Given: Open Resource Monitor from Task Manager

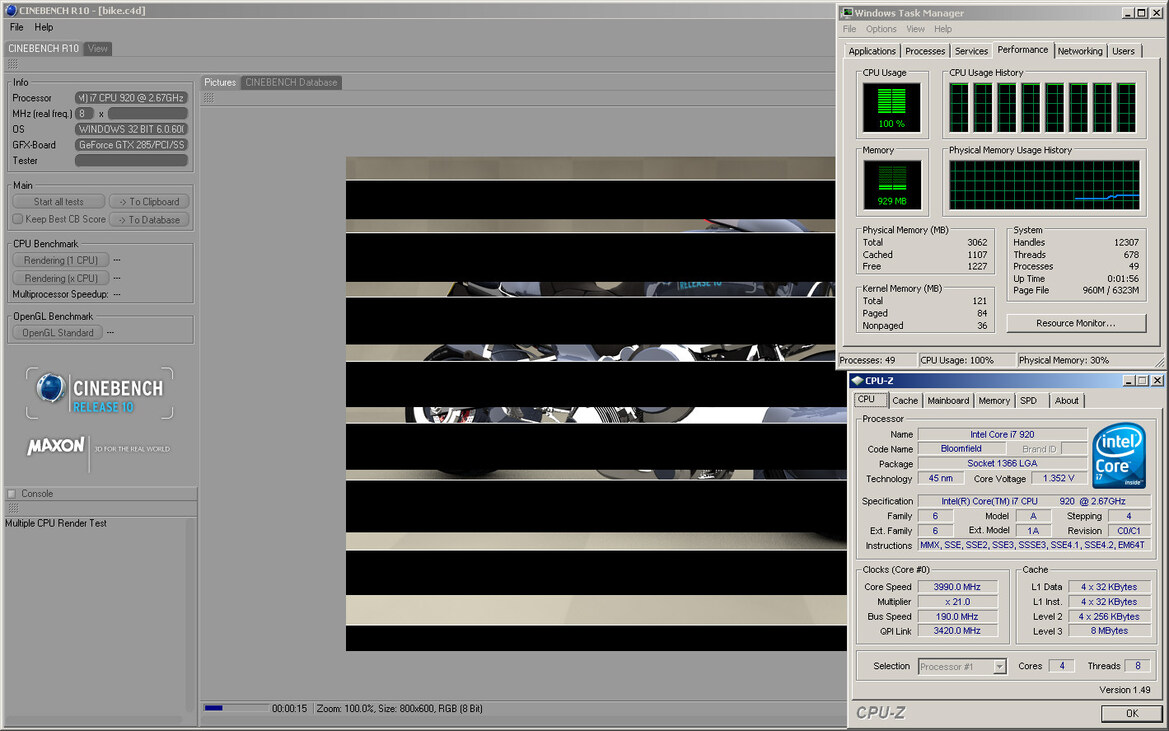Looking at the screenshot, I should tap(1076, 323).
